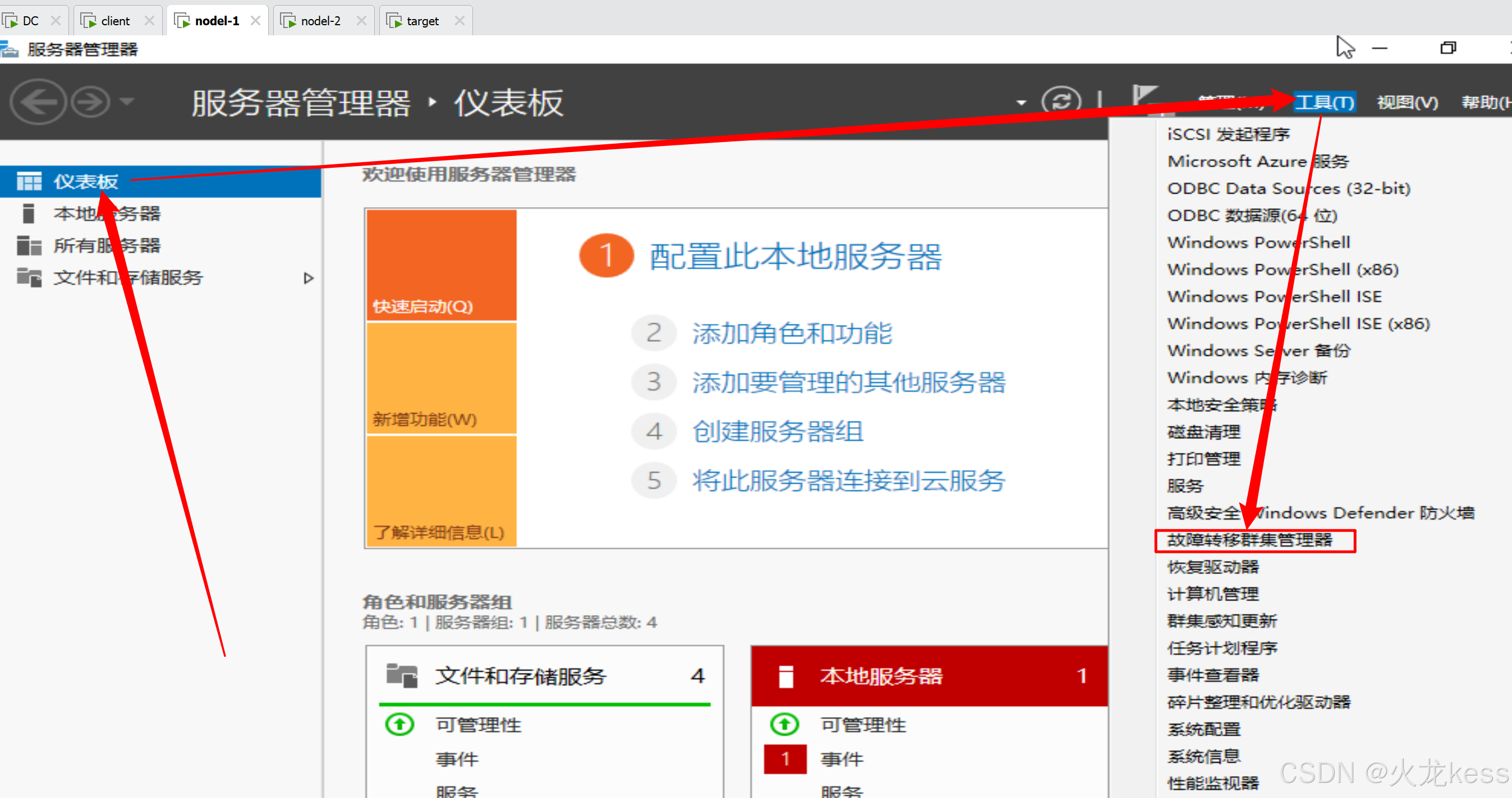Click the 创建服务器组 link
This screenshot has width=1512, height=798.
[777, 432]
